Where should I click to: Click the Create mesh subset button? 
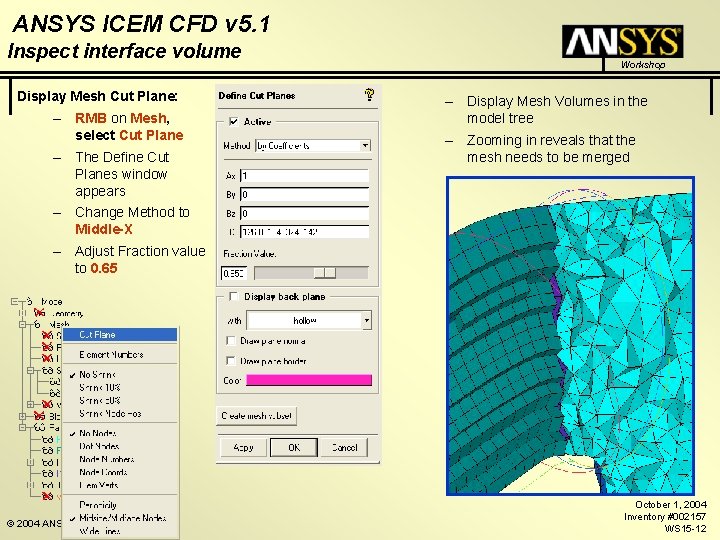256,416
